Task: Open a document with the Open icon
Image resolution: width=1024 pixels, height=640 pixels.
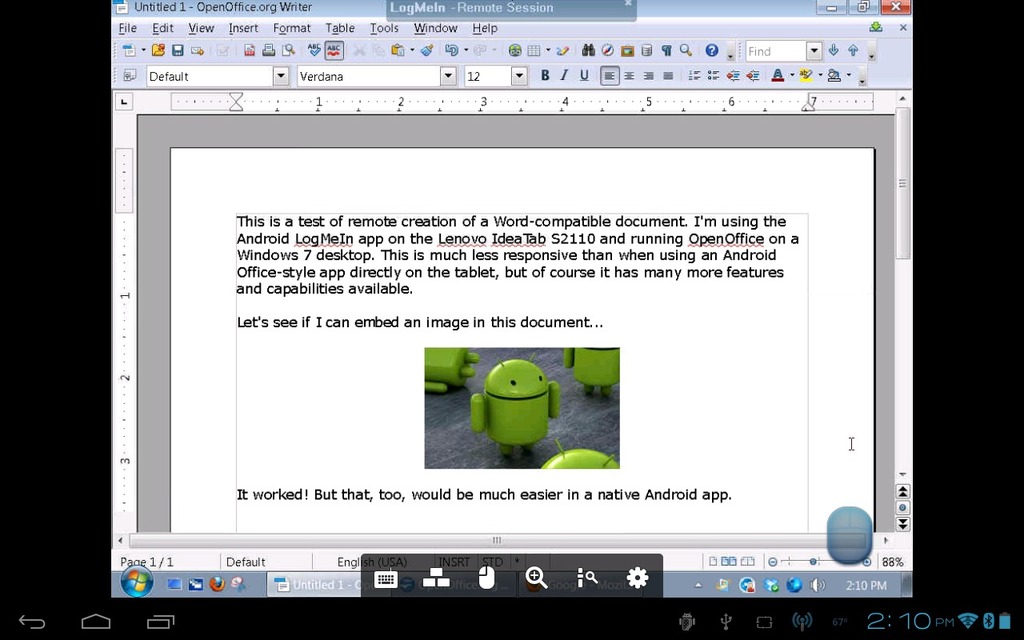Action: 158,50
